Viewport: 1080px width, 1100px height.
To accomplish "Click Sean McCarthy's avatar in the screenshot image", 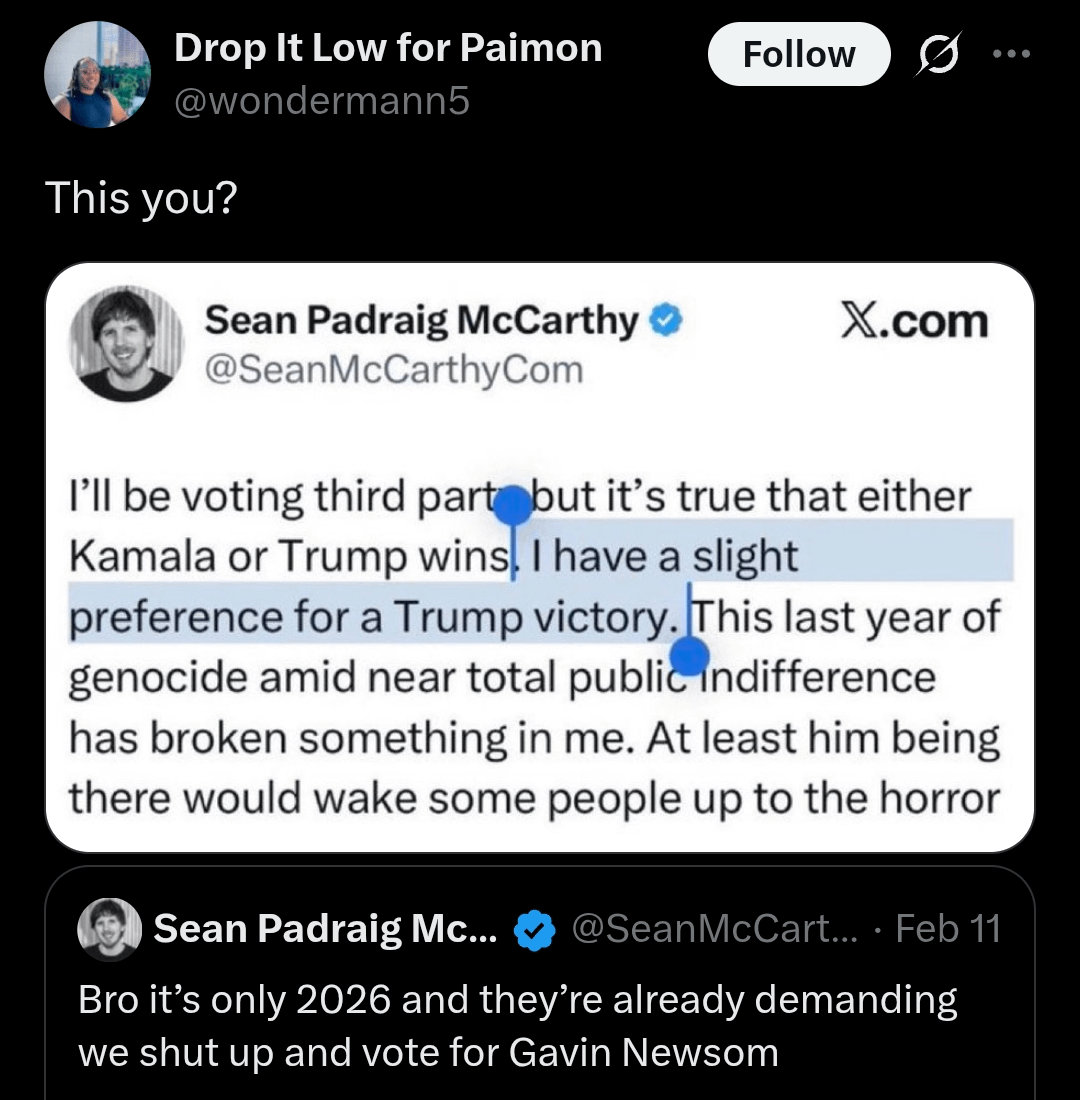I will click(x=126, y=344).
